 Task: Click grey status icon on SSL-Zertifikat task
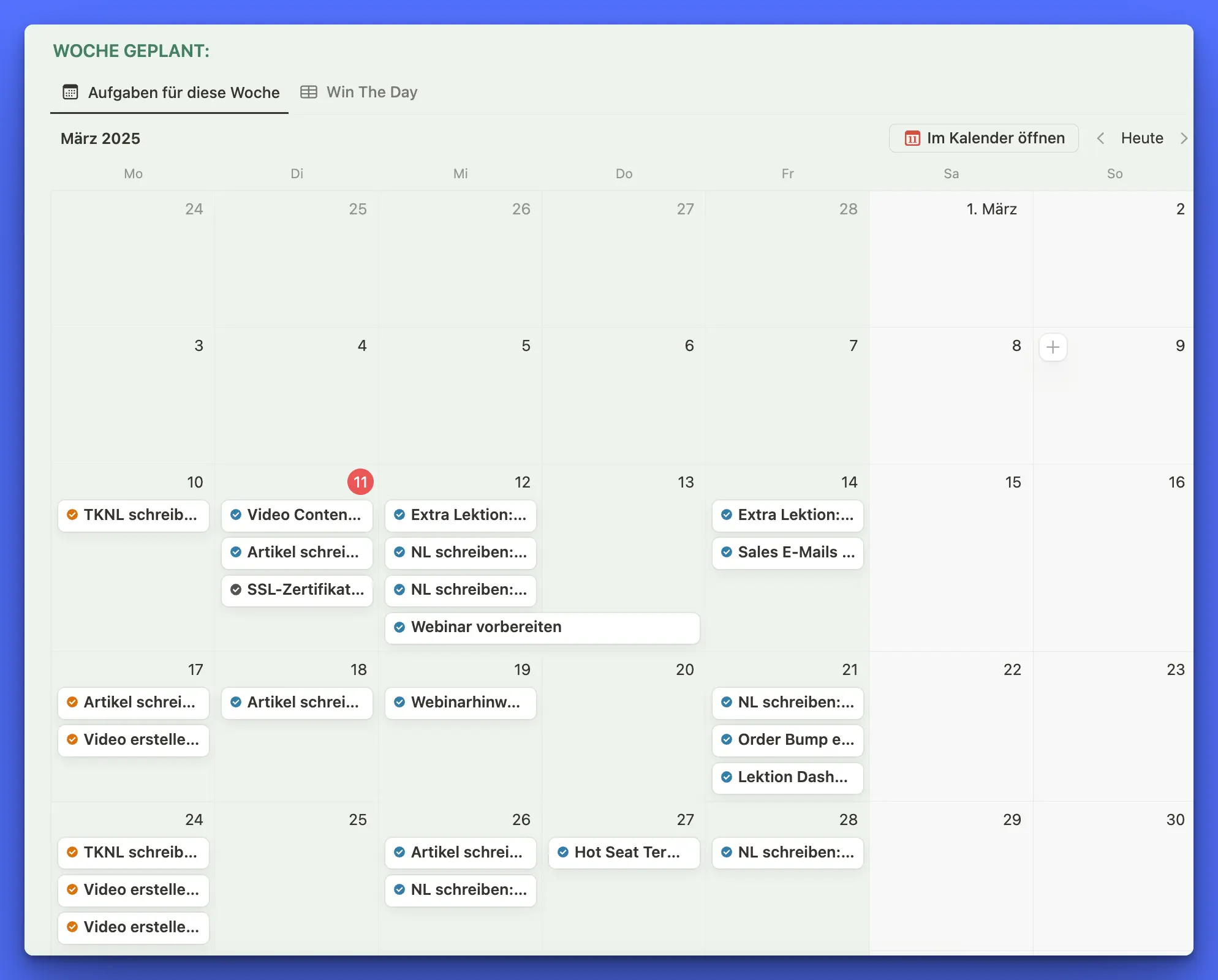coord(236,590)
